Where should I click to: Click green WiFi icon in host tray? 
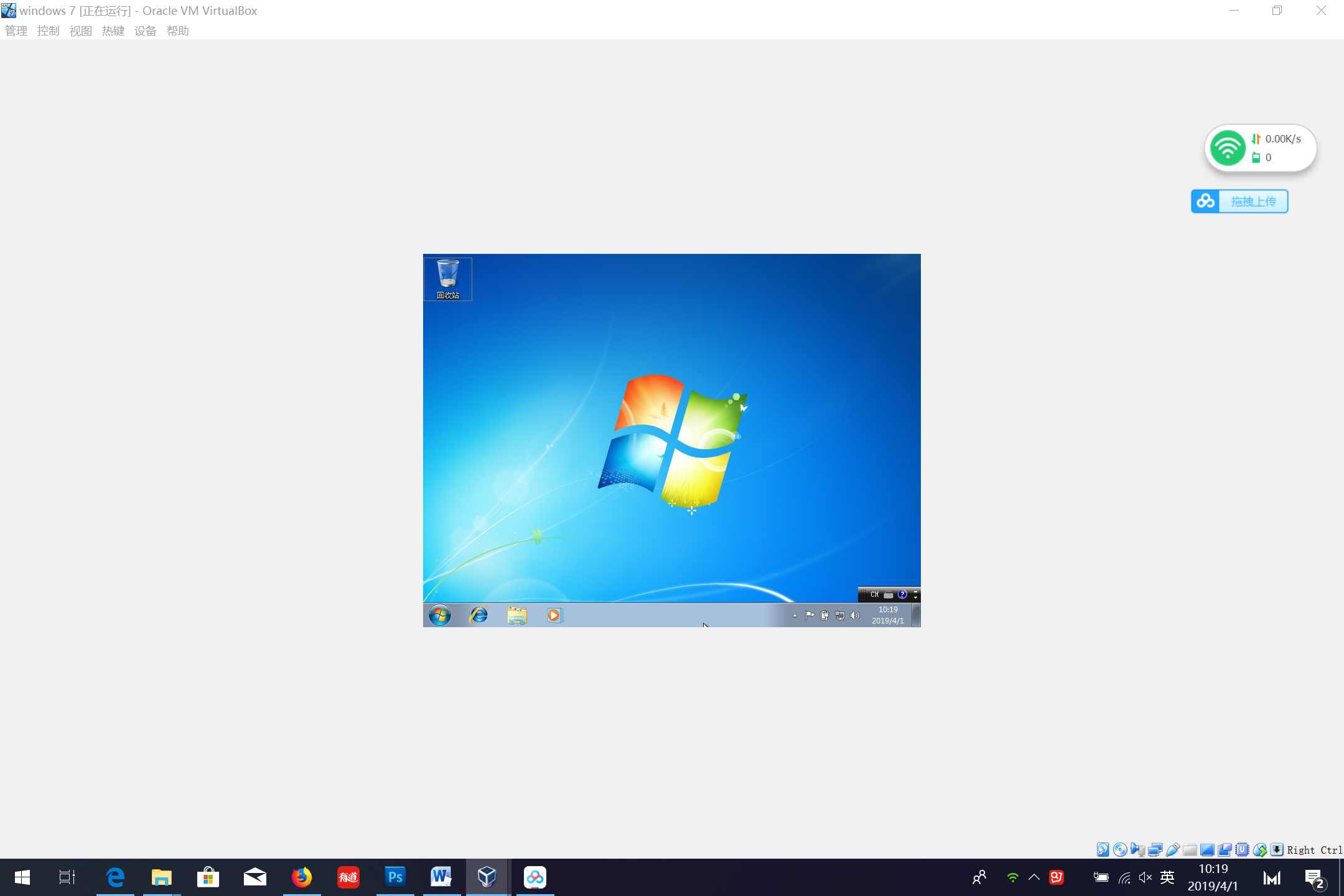coord(1012,877)
